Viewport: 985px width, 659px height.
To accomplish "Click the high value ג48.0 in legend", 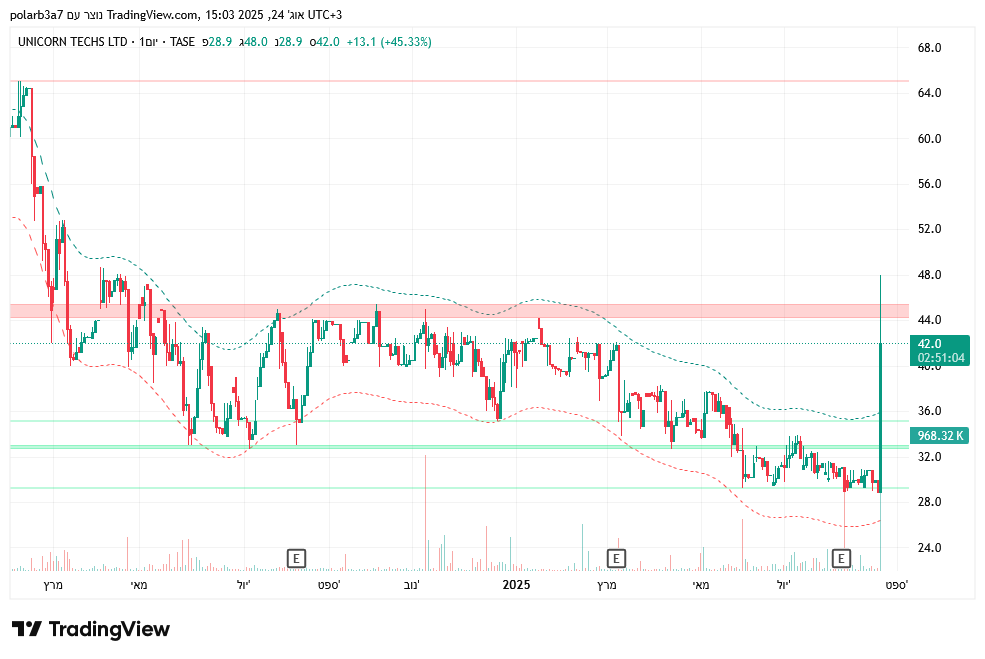I will click(254, 42).
